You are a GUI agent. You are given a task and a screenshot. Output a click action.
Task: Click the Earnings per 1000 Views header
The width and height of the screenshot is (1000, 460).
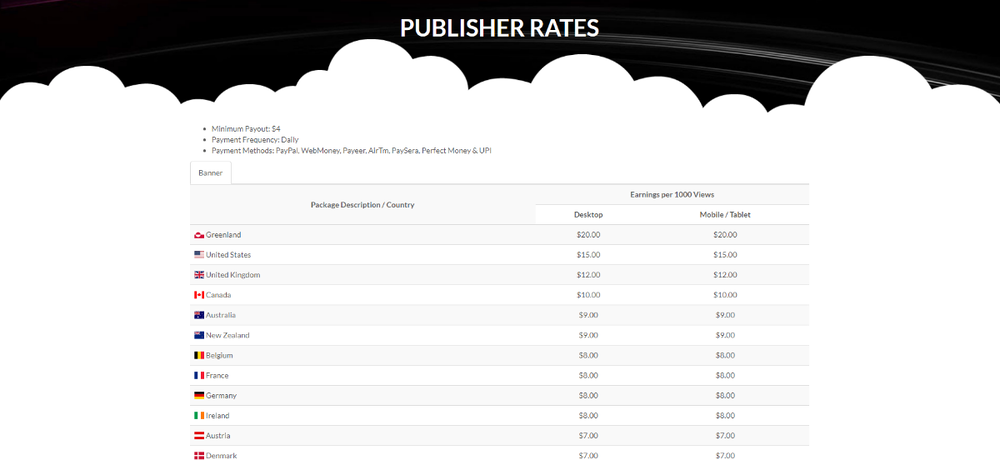click(x=672, y=194)
